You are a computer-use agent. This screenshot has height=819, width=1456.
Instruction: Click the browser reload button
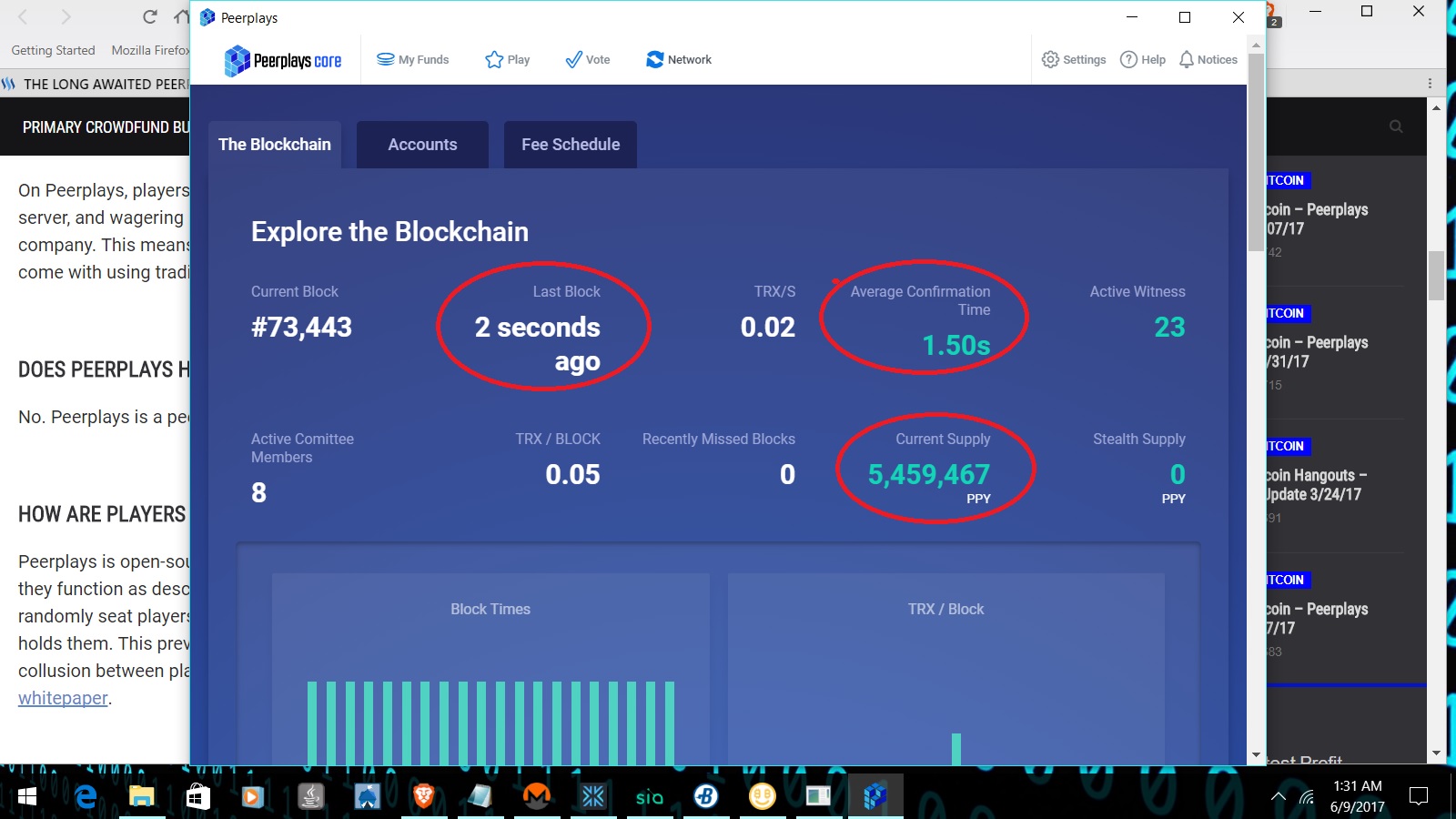[x=150, y=16]
